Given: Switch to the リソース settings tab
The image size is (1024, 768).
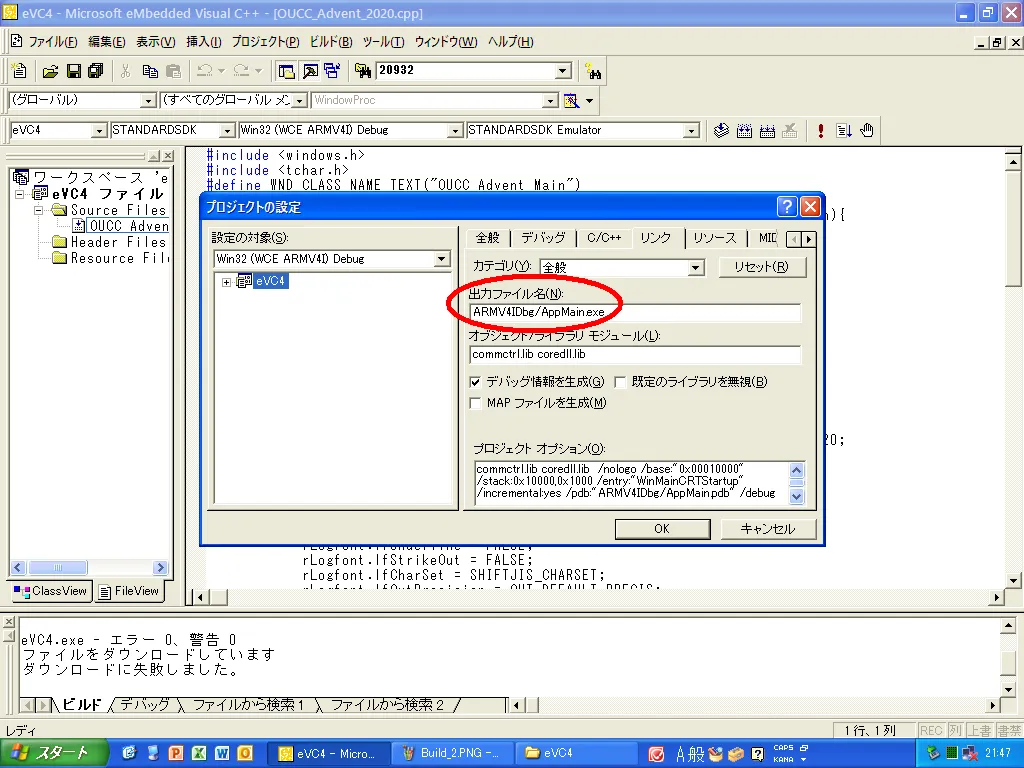Looking at the screenshot, I should [x=714, y=238].
